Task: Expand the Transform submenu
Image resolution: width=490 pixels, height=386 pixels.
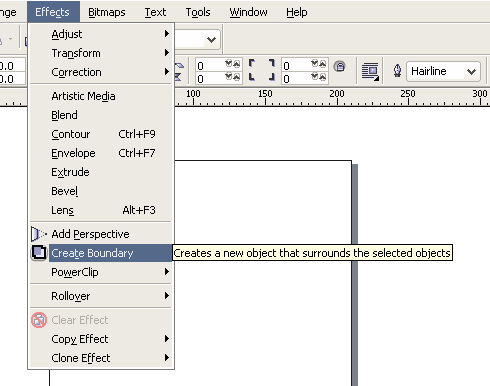Action: coord(167,53)
